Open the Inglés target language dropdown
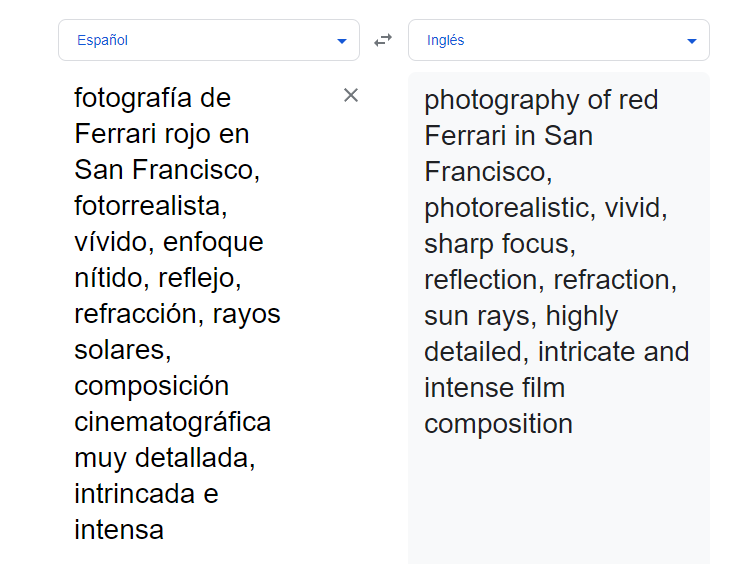 559,40
